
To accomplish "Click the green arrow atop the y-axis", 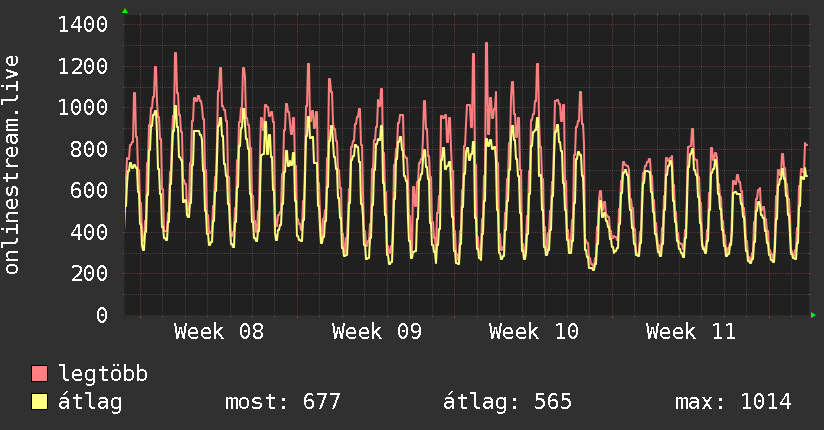I will [x=125, y=11].
